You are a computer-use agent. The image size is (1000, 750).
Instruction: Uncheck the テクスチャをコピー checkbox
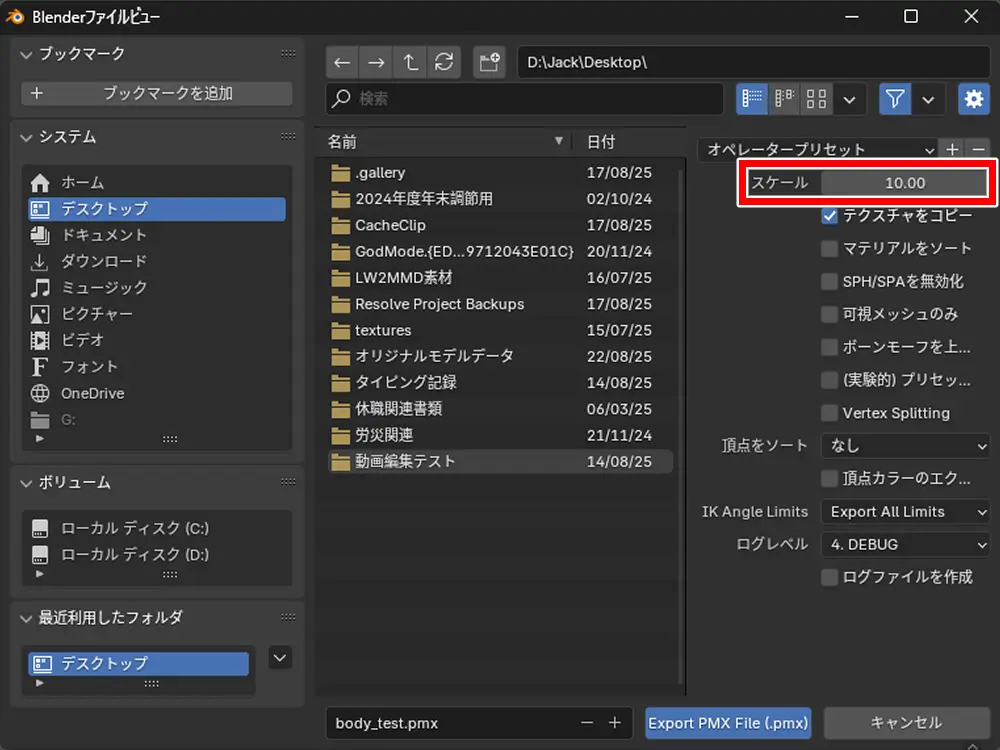click(829, 215)
